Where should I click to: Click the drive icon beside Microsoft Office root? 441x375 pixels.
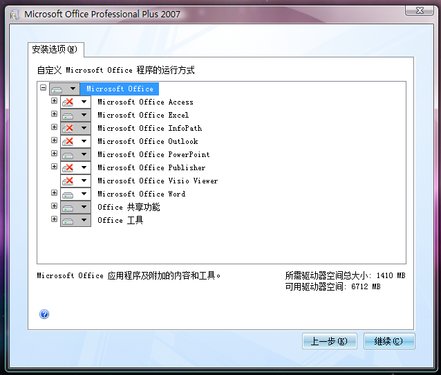(x=57, y=89)
